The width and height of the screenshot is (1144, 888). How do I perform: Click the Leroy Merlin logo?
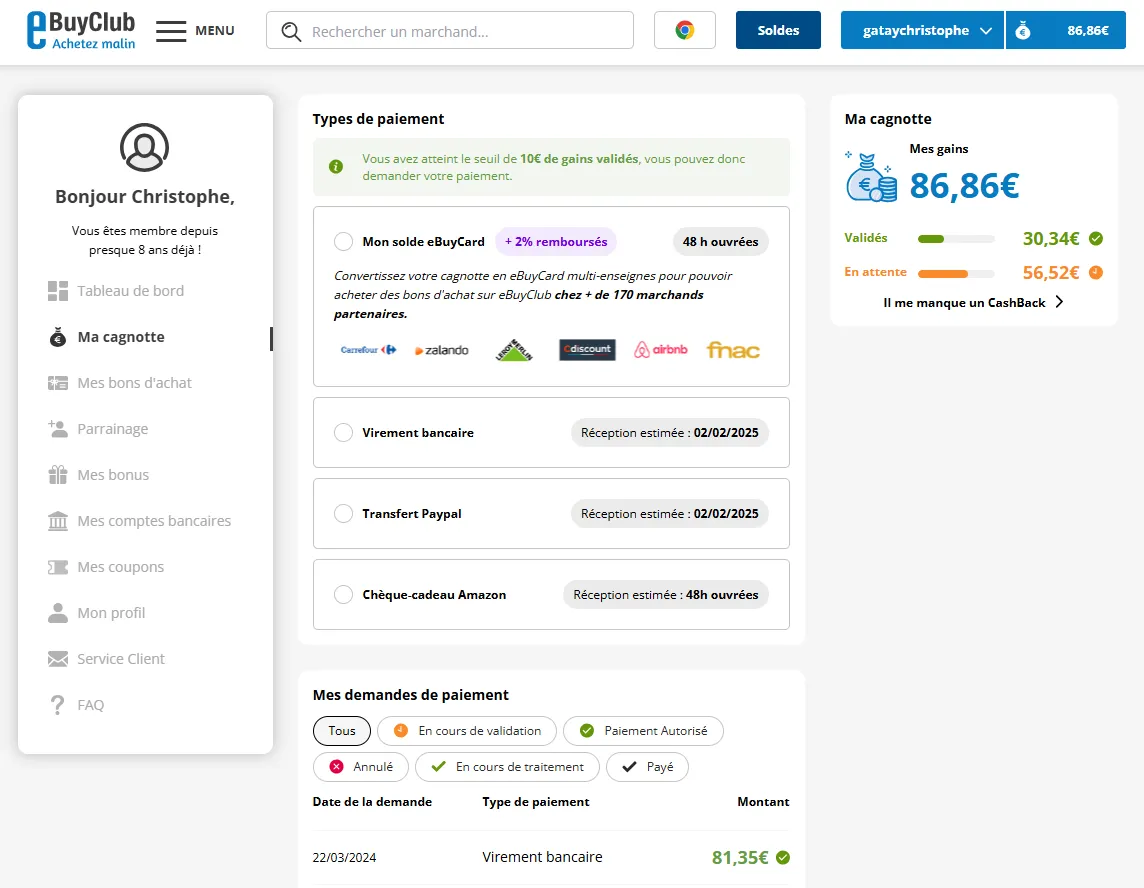point(514,350)
